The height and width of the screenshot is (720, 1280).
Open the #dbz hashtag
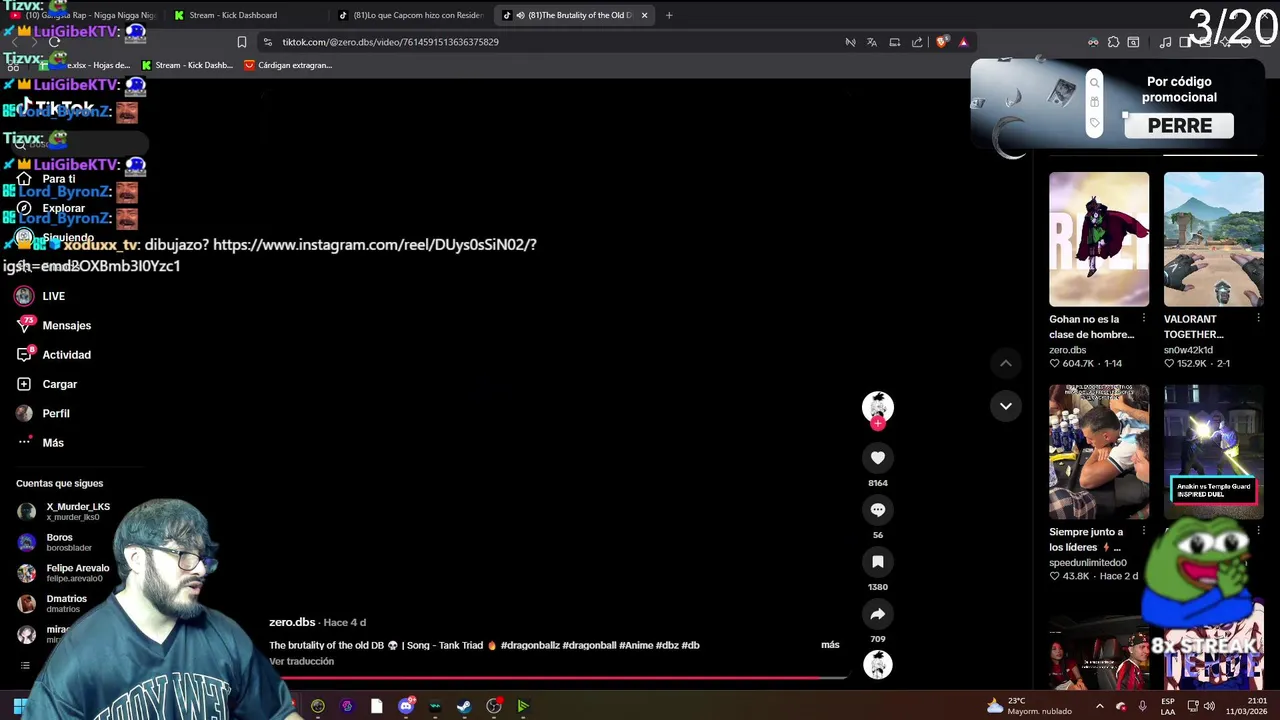667,645
